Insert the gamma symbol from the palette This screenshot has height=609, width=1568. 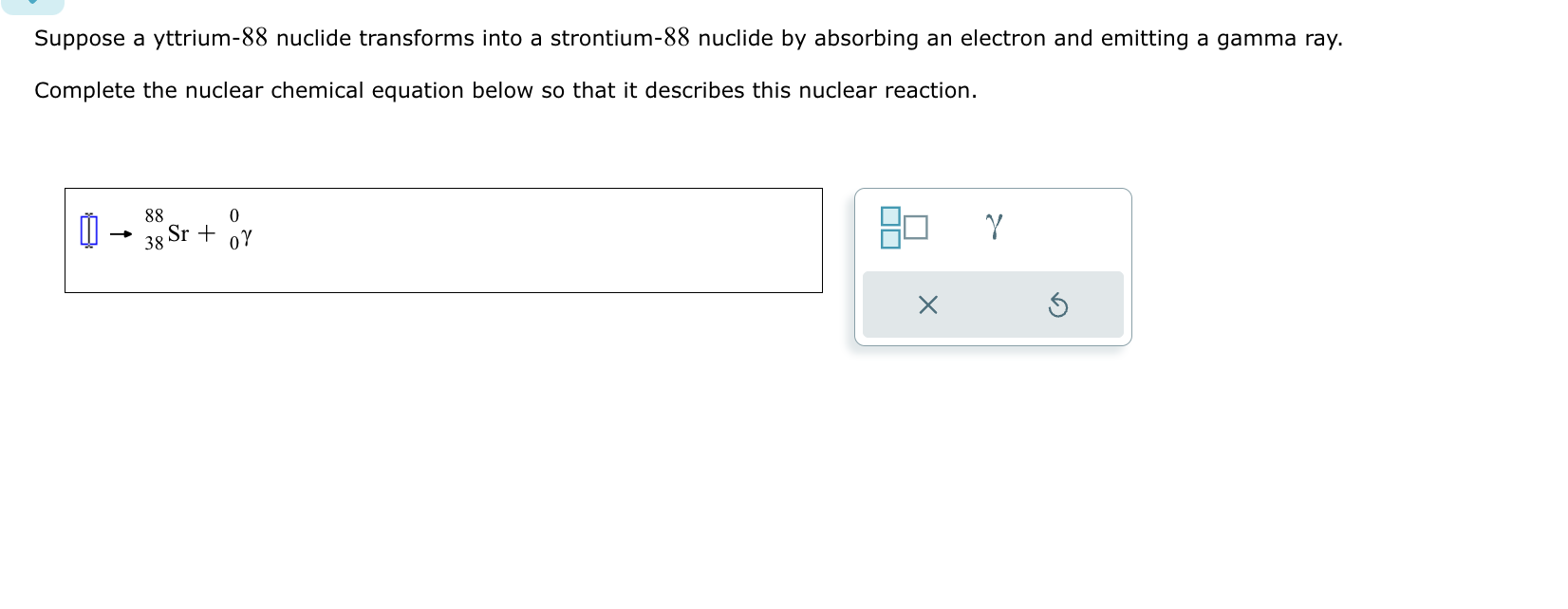(993, 224)
